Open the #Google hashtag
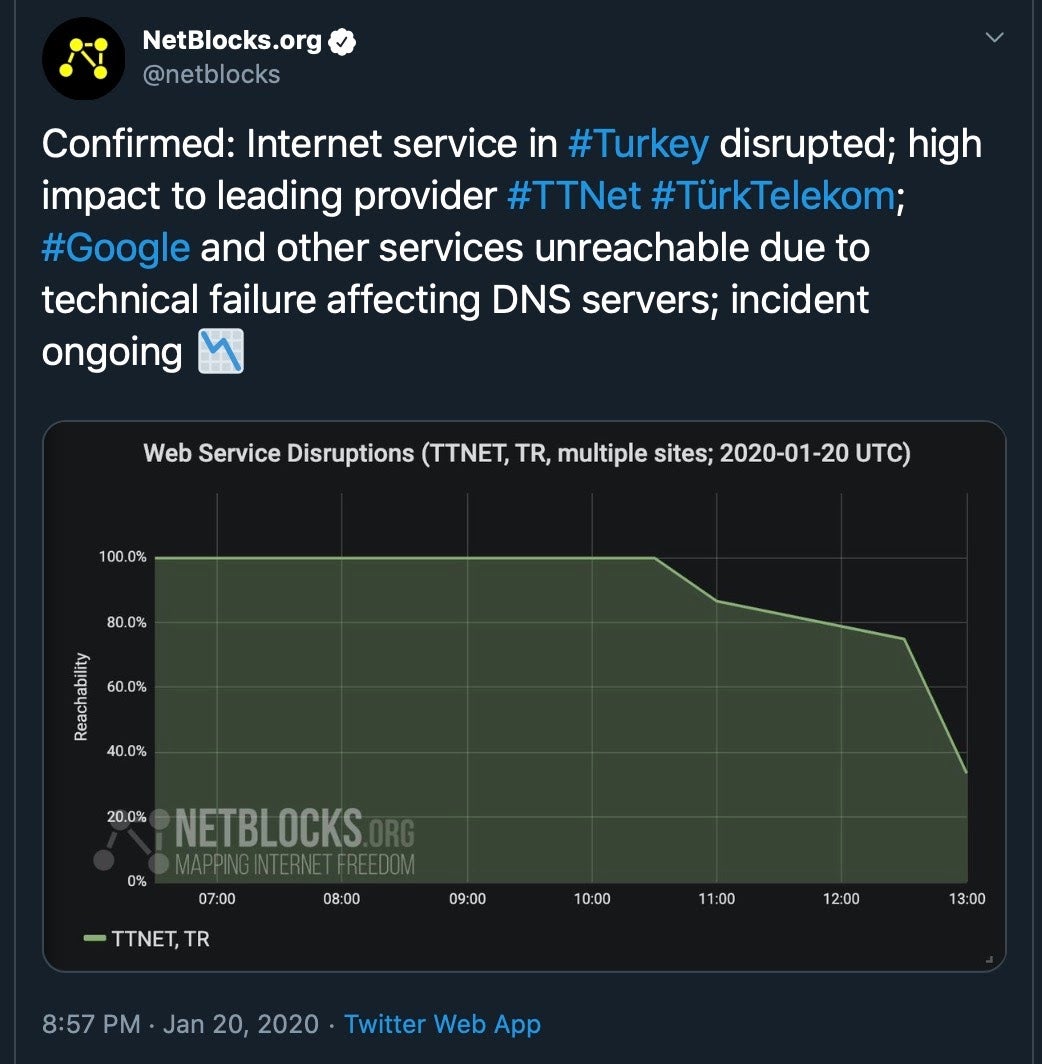 [x=116, y=248]
